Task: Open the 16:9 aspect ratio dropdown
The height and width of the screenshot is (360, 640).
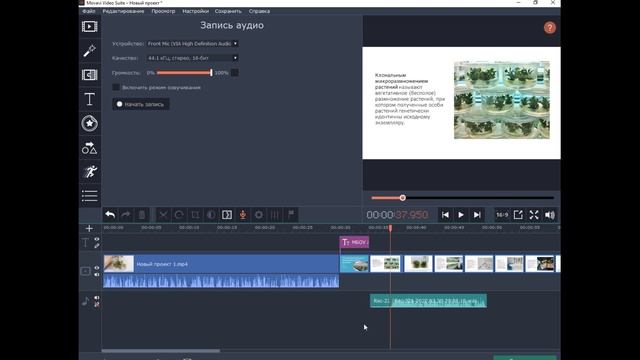Action: 502,215
